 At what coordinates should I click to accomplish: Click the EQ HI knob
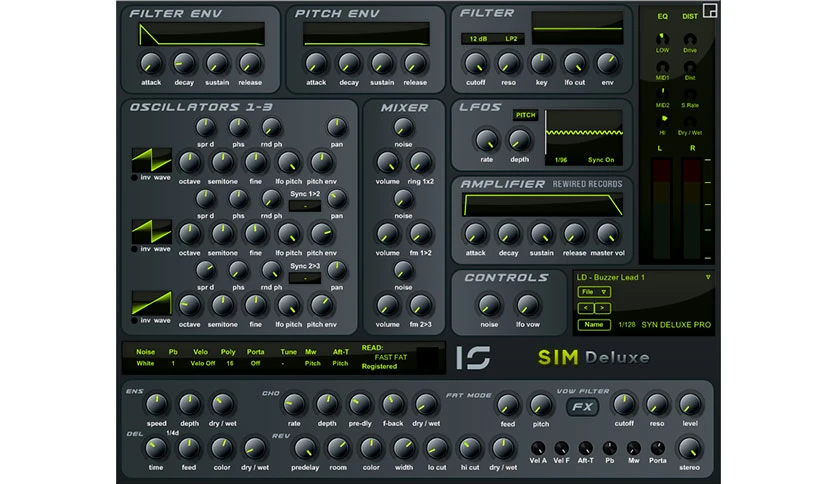662,122
